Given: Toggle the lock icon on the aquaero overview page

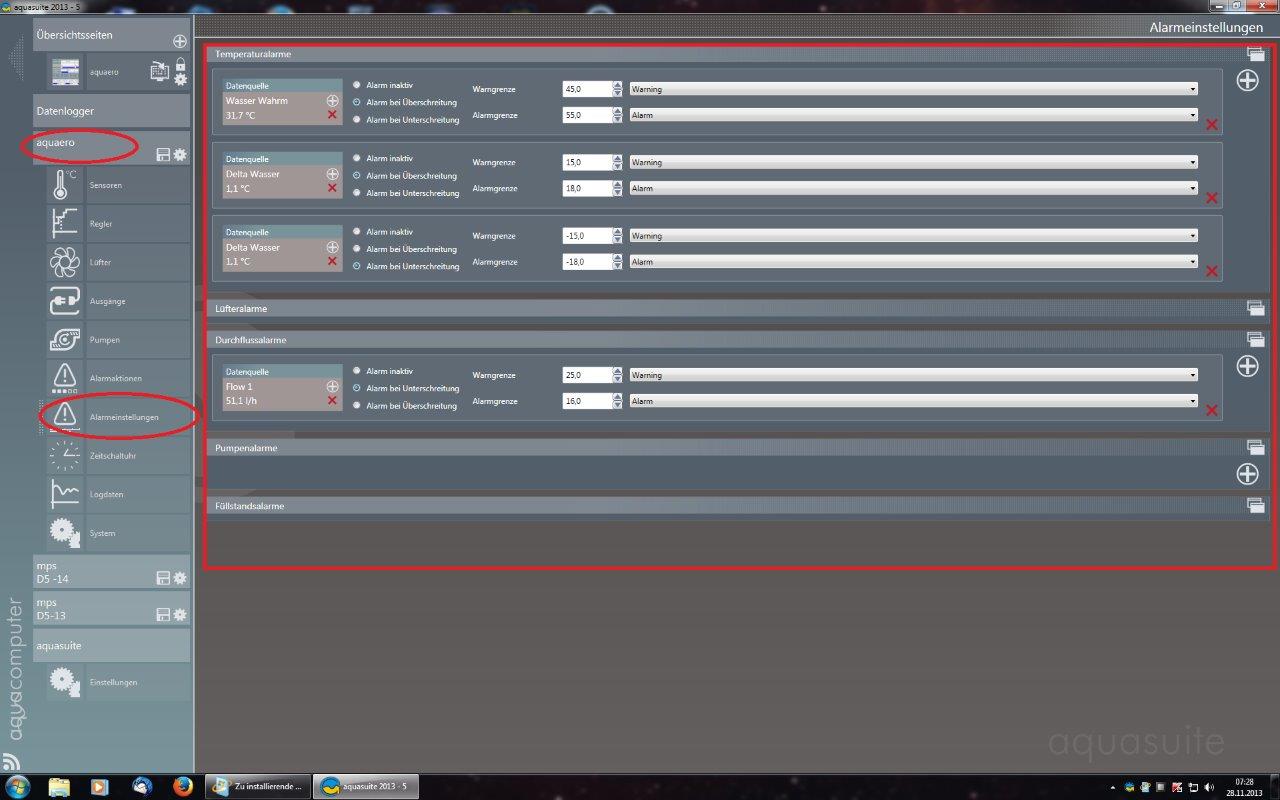Looking at the screenshot, I should [x=181, y=64].
